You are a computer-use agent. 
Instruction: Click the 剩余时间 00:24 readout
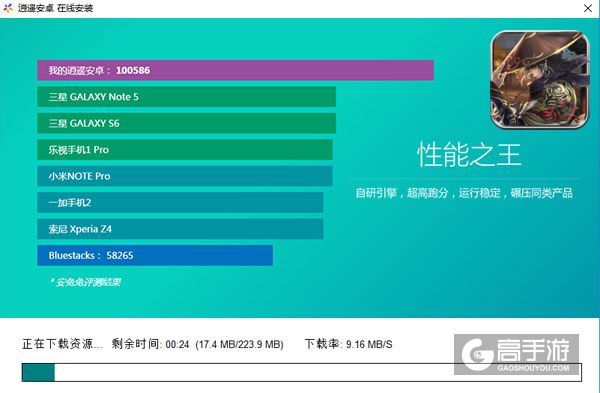[x=150, y=344]
